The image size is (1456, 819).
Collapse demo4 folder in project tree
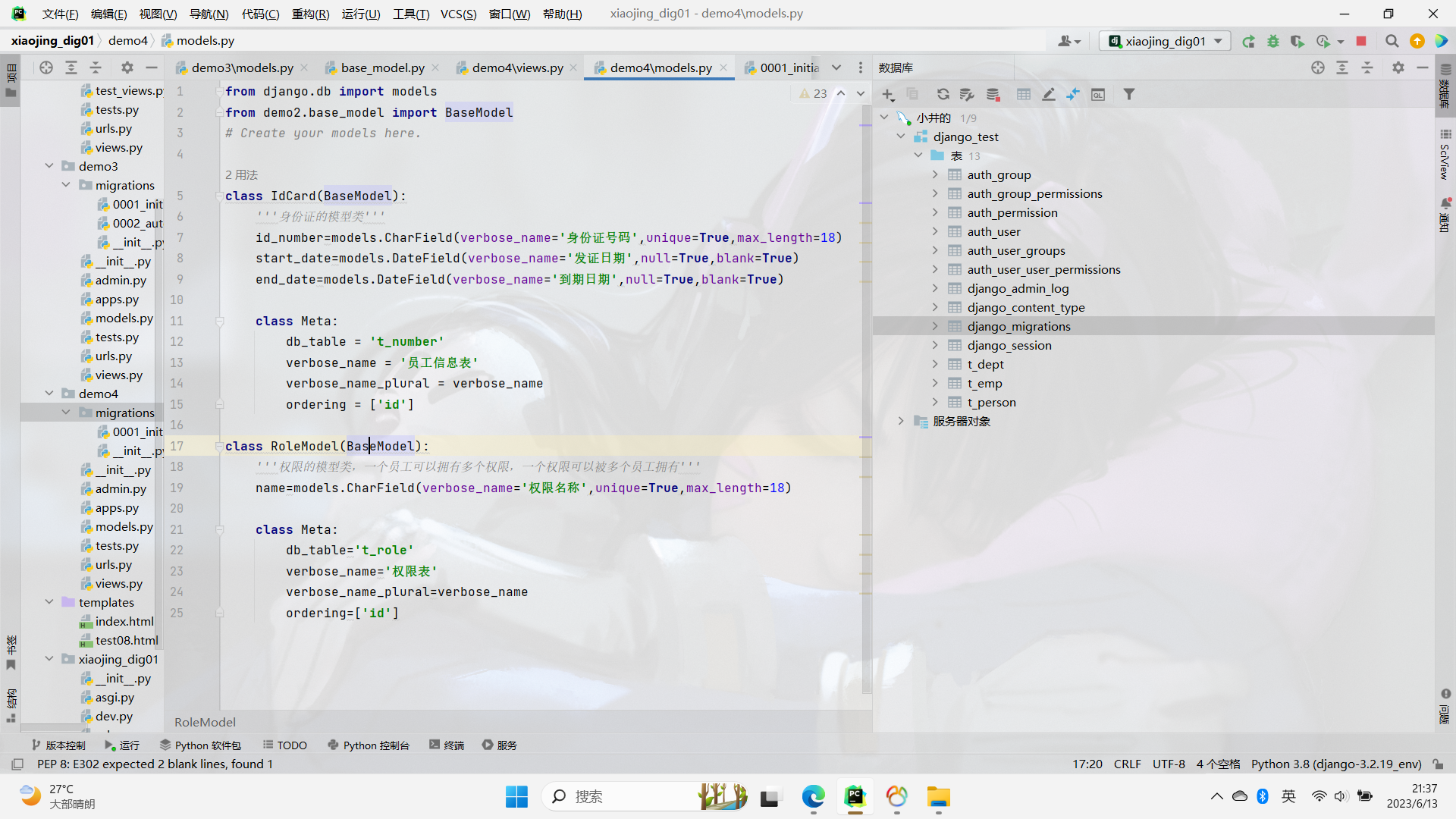[49, 394]
